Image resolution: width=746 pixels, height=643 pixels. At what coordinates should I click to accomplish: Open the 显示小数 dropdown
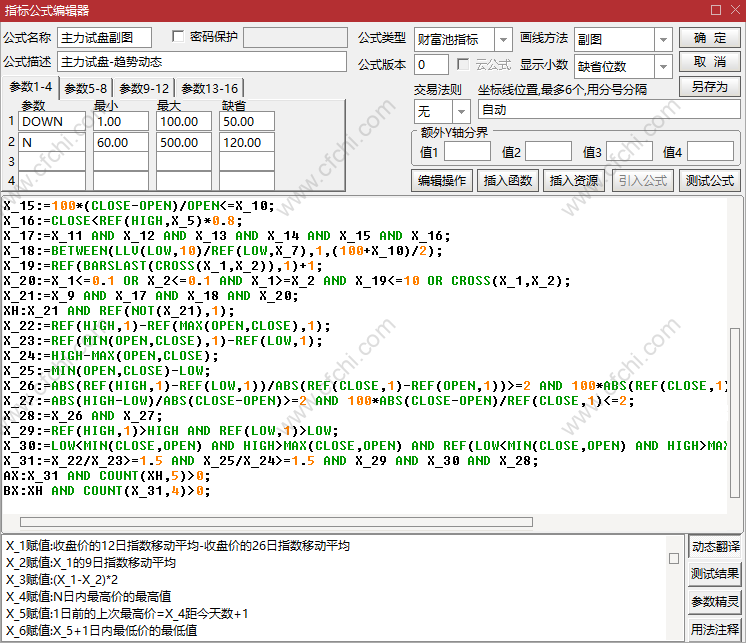(x=663, y=67)
